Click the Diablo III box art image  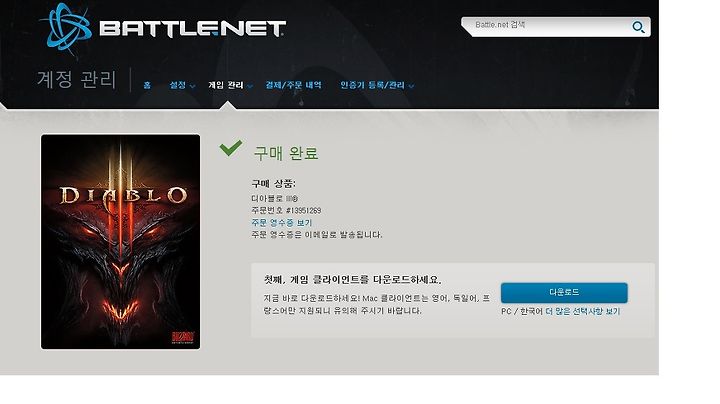(x=120, y=241)
